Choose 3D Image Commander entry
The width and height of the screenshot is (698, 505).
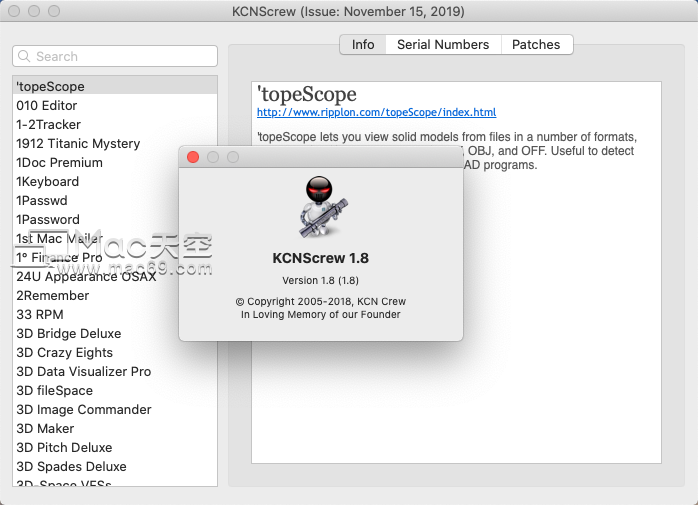pos(115,410)
